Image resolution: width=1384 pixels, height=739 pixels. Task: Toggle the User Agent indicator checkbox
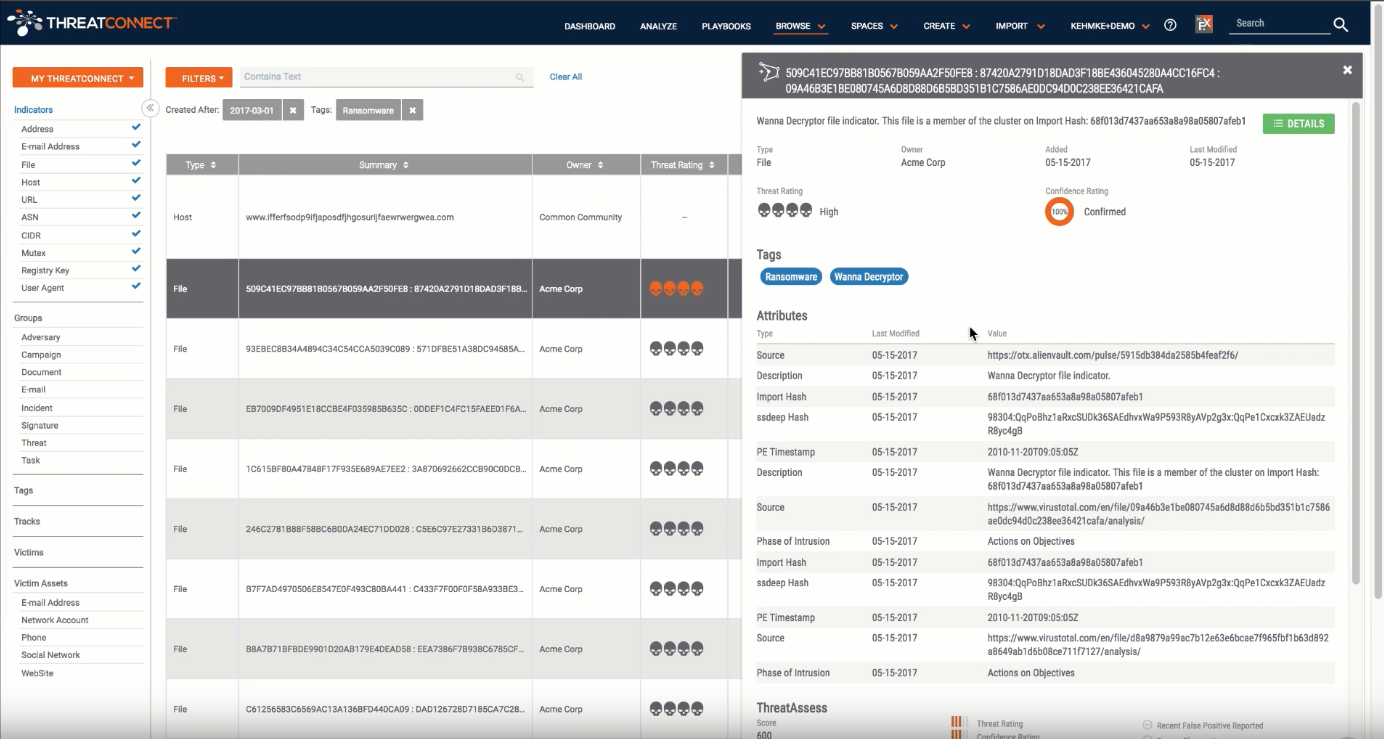coord(136,286)
